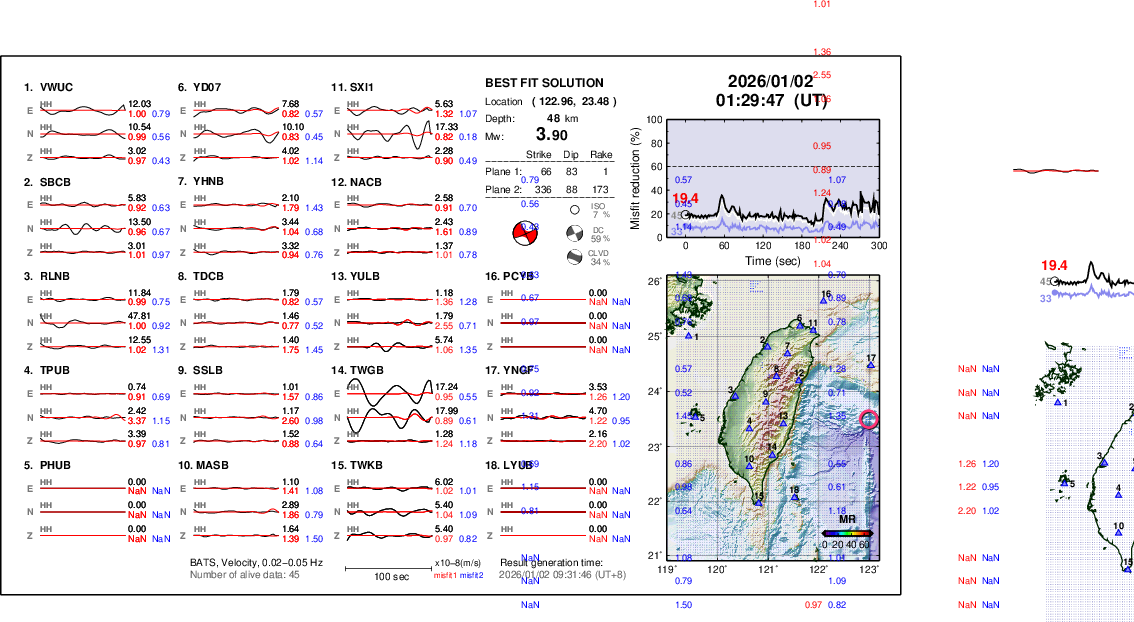Screen dimensions: 1134x622
Task: Click the BEST FIT SOLUTION title
Action: point(544,83)
